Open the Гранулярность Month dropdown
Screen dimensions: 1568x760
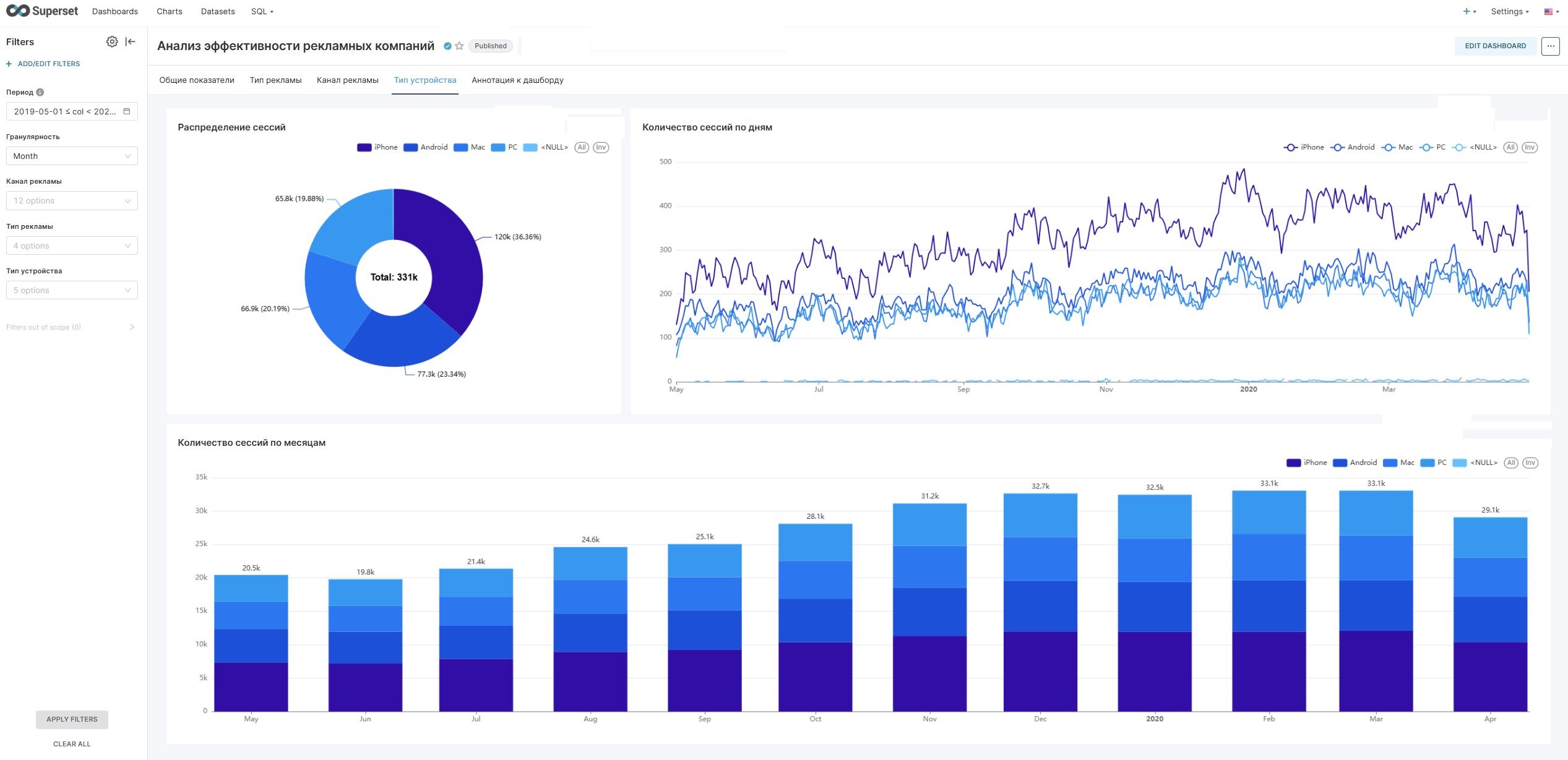point(72,156)
